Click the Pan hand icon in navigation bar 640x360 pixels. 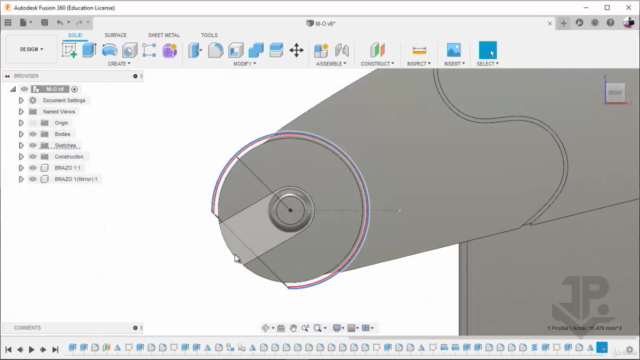pos(293,328)
